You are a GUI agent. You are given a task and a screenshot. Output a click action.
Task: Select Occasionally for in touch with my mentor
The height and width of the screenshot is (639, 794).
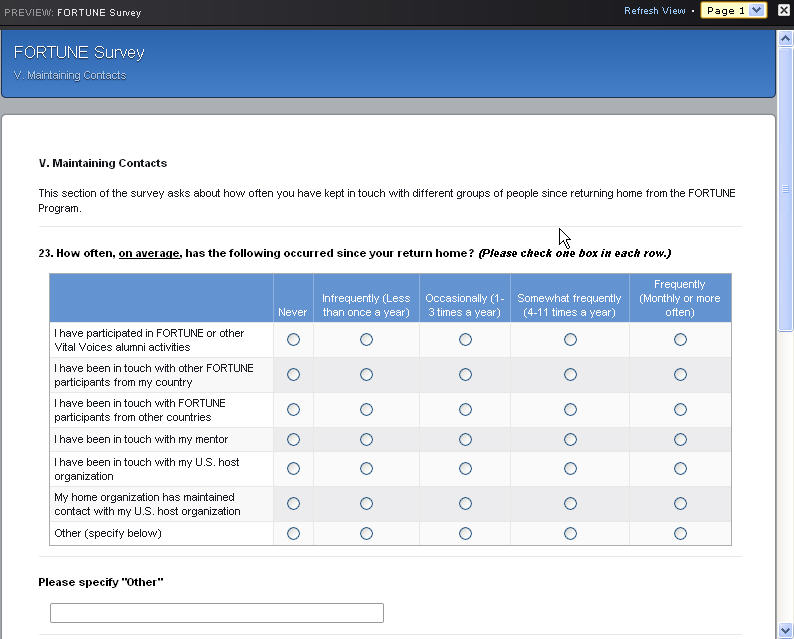(x=465, y=439)
